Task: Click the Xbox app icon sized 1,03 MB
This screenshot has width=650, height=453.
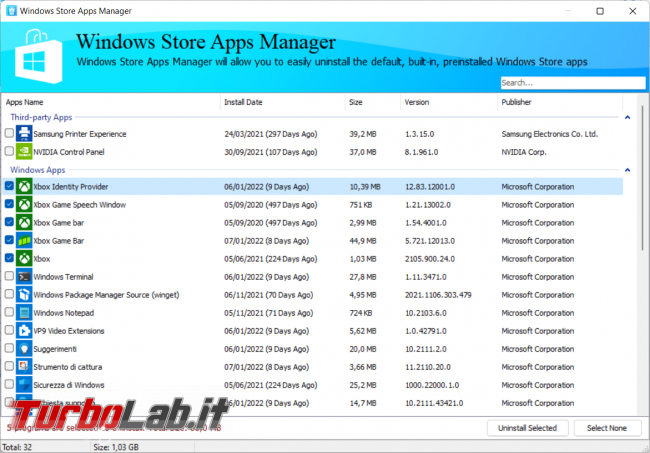Action: tap(24, 259)
